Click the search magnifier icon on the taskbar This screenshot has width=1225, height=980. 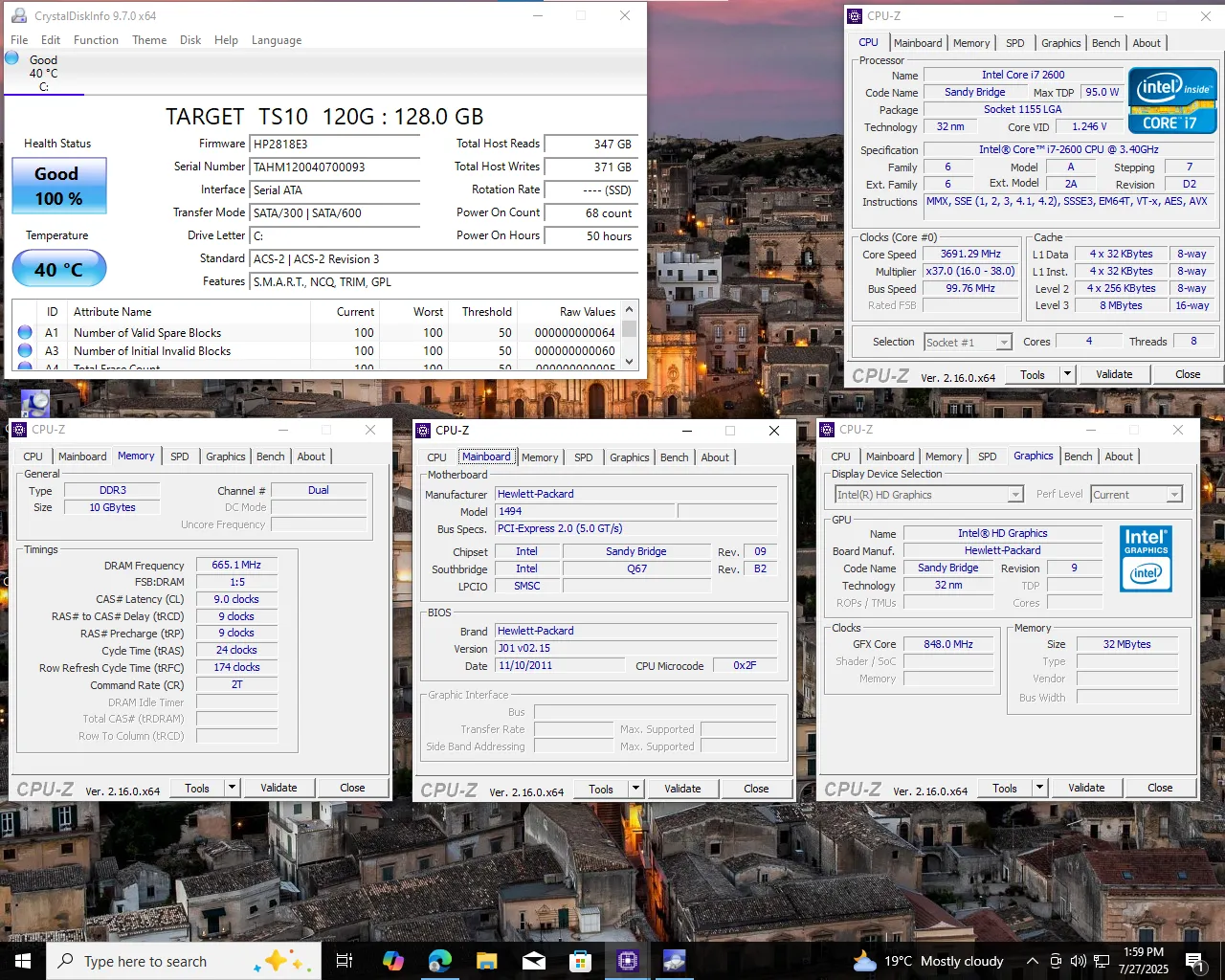(x=65, y=960)
